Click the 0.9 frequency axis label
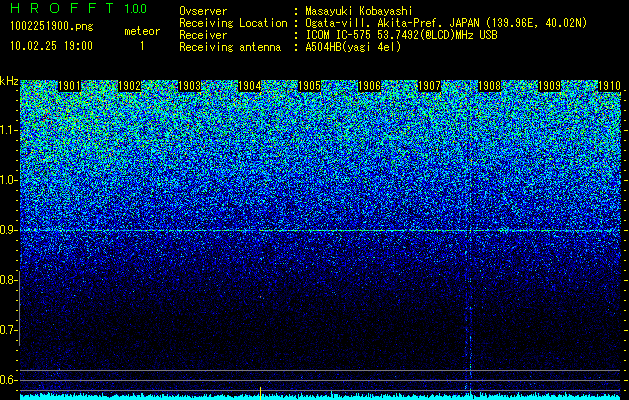This screenshot has height=400, width=629. point(8,230)
